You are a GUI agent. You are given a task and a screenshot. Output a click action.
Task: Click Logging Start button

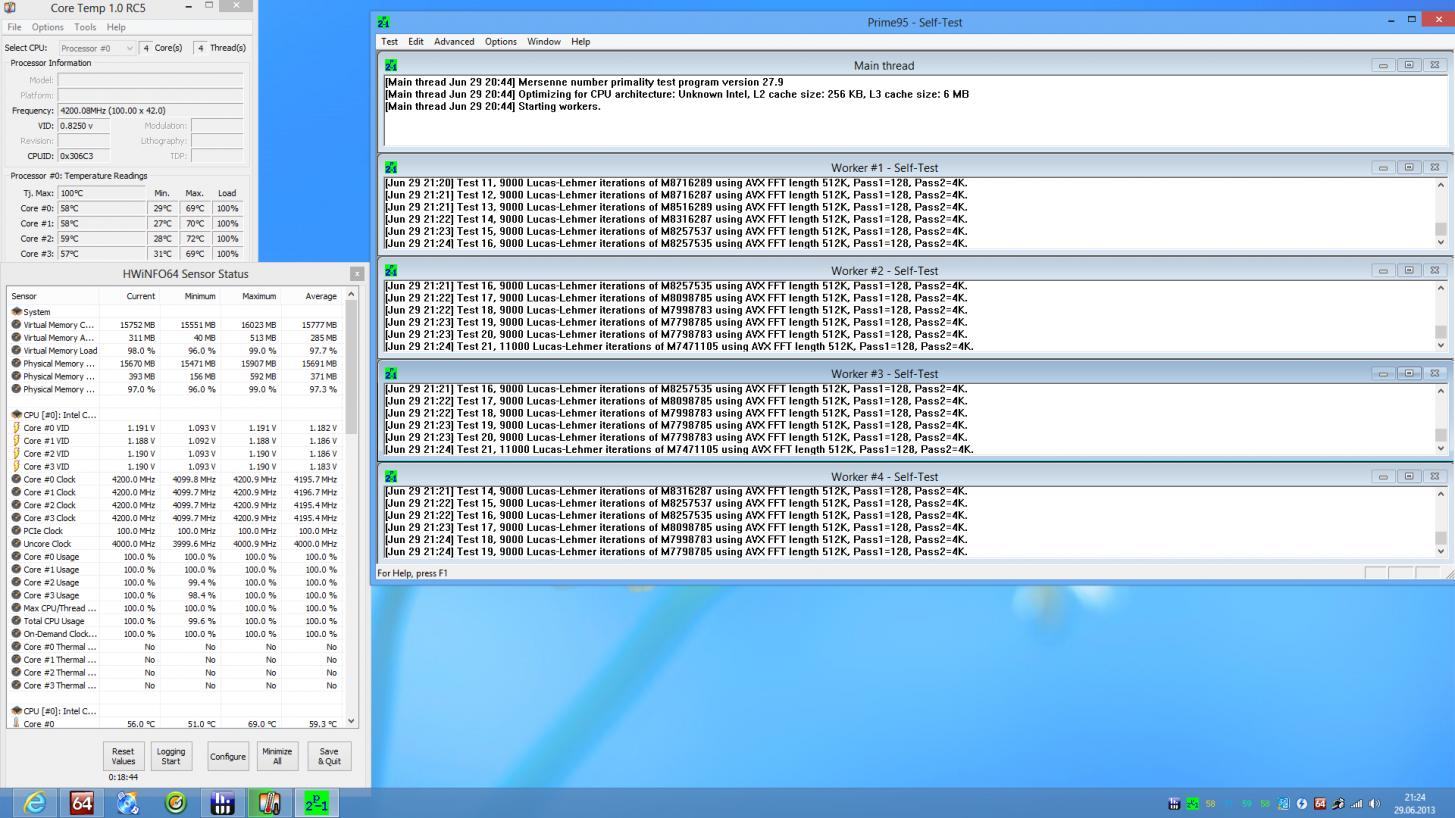click(x=171, y=756)
